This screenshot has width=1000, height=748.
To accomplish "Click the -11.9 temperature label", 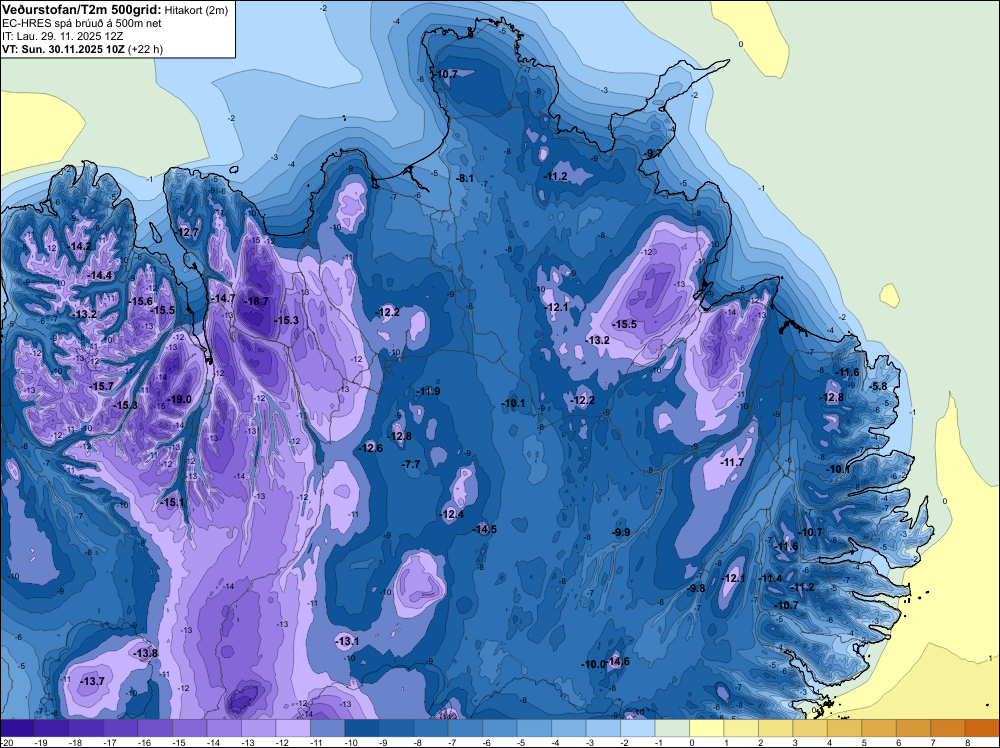I will [429, 391].
